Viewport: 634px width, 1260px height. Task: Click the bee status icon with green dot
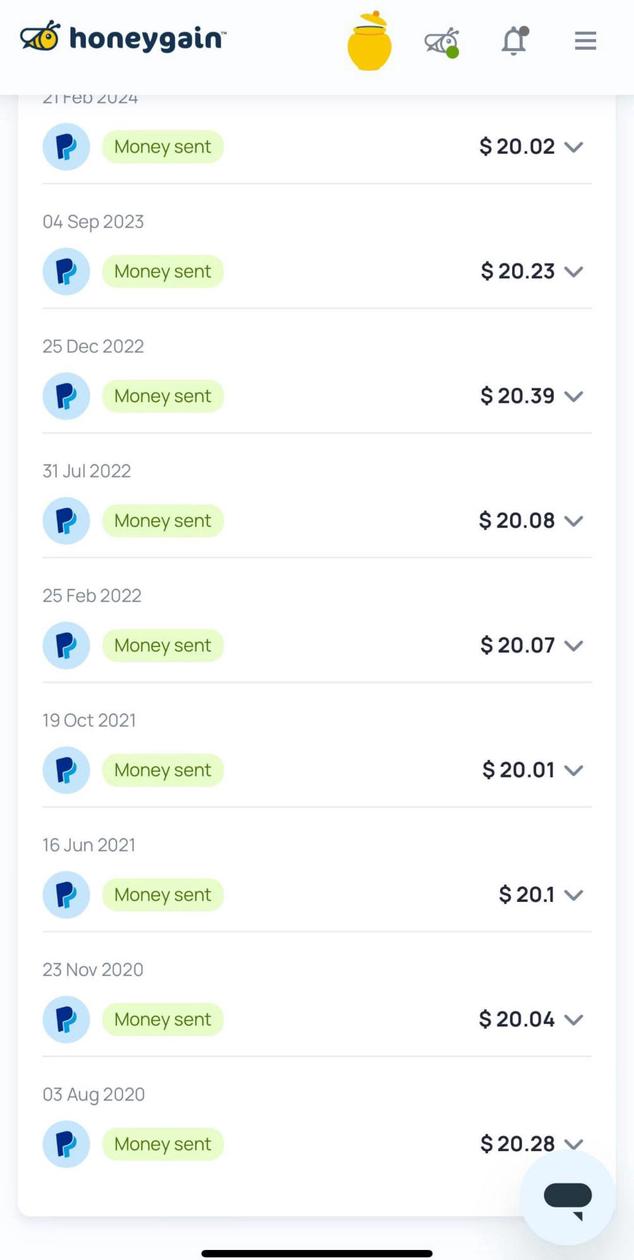(441, 42)
